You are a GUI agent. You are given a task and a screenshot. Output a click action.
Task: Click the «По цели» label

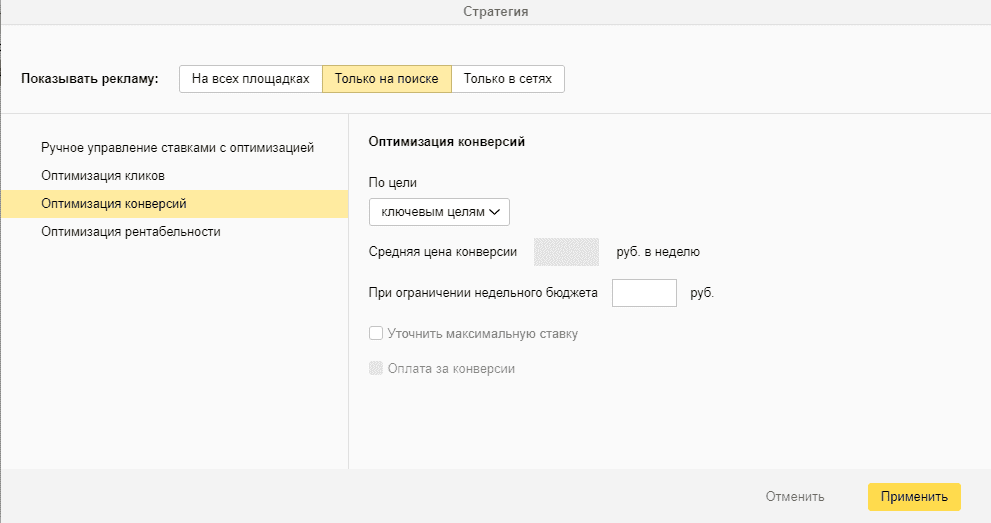point(393,183)
